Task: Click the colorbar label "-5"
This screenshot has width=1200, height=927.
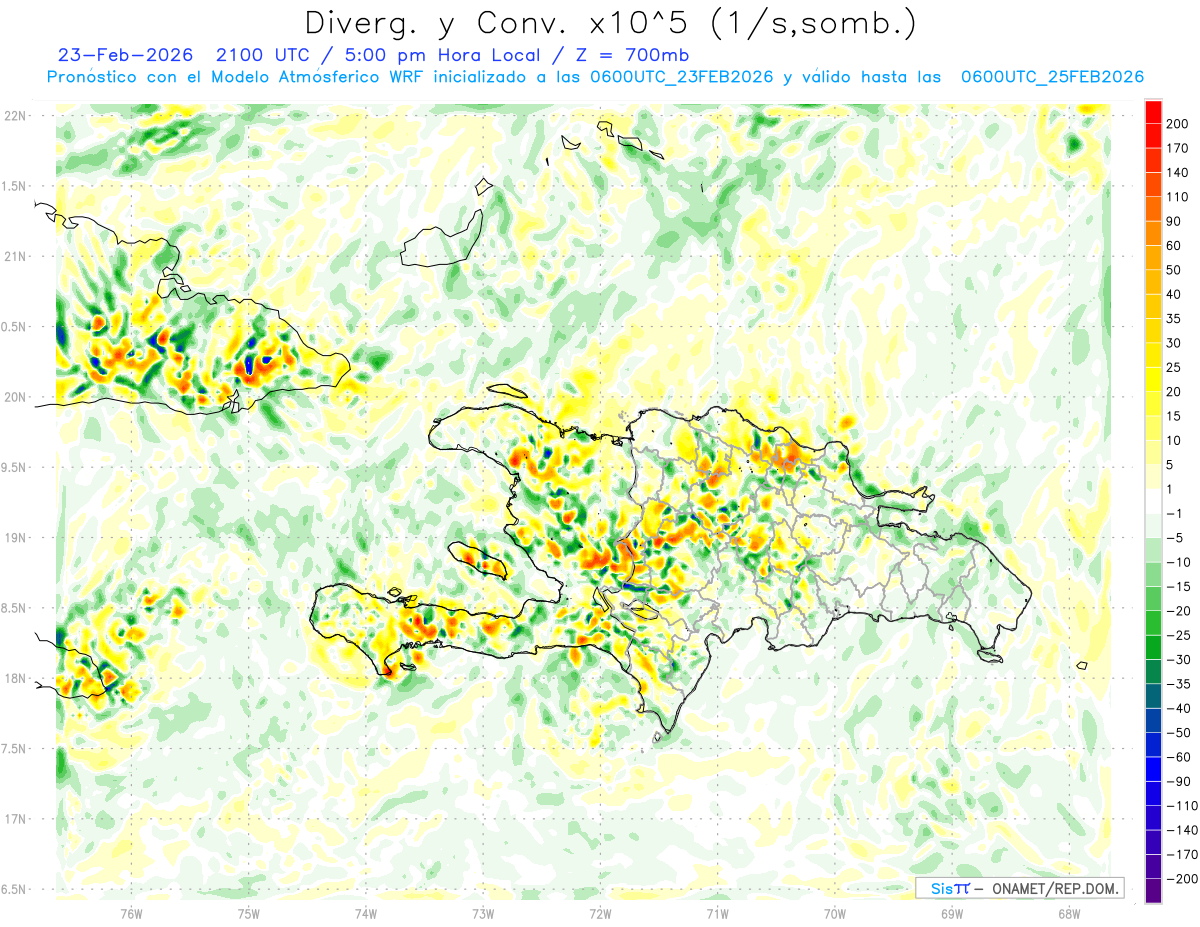Action: pyautogui.click(x=1175, y=538)
